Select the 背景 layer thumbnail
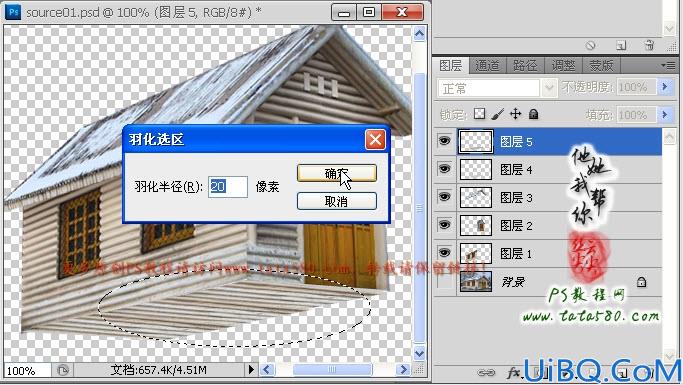The height and width of the screenshot is (385, 683). [476, 282]
